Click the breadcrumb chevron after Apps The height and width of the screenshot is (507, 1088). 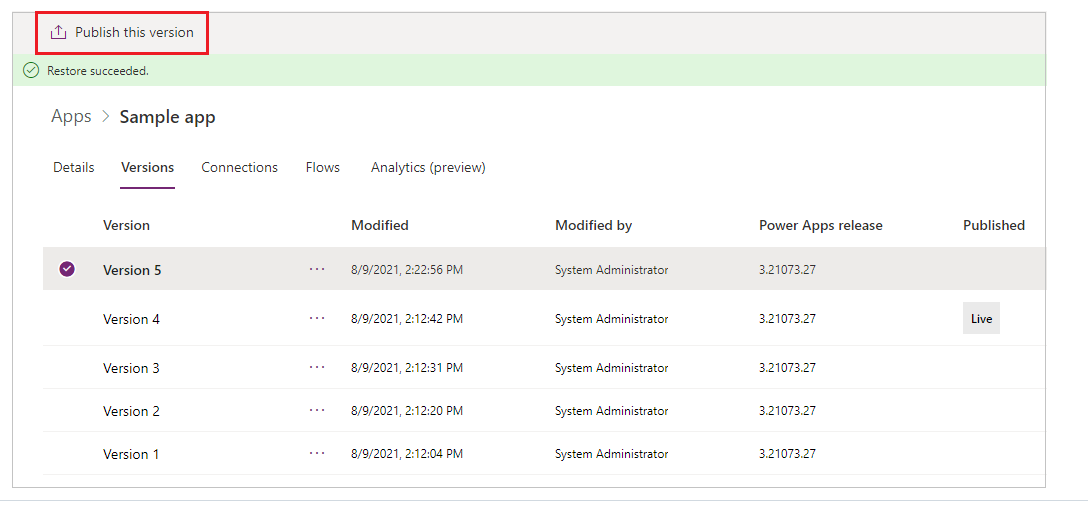tap(105, 117)
